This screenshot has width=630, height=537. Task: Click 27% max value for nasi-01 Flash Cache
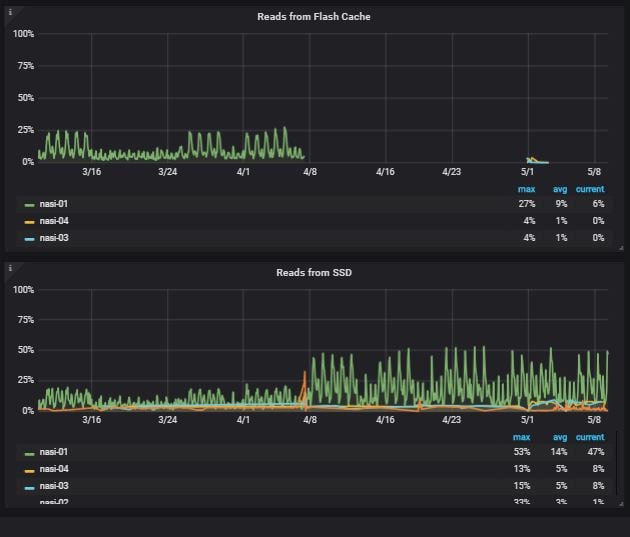click(x=527, y=204)
